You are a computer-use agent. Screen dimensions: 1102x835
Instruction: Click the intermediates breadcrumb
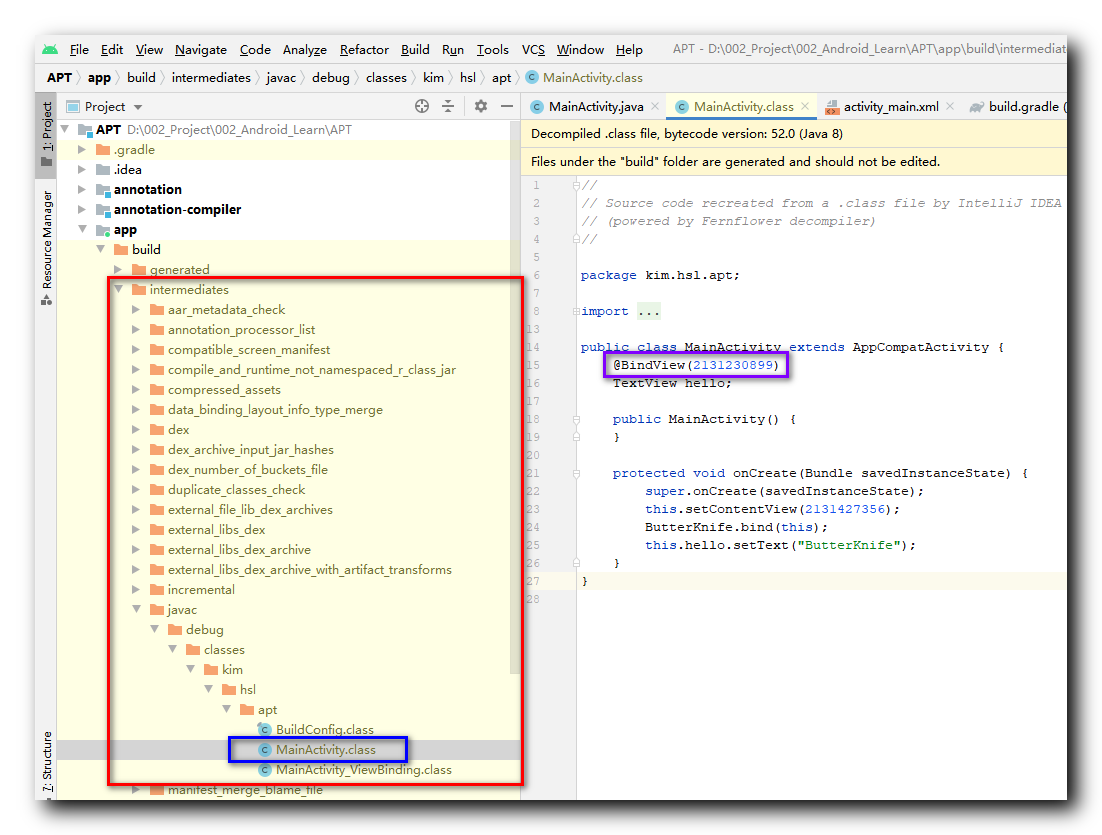pyautogui.click(x=211, y=78)
